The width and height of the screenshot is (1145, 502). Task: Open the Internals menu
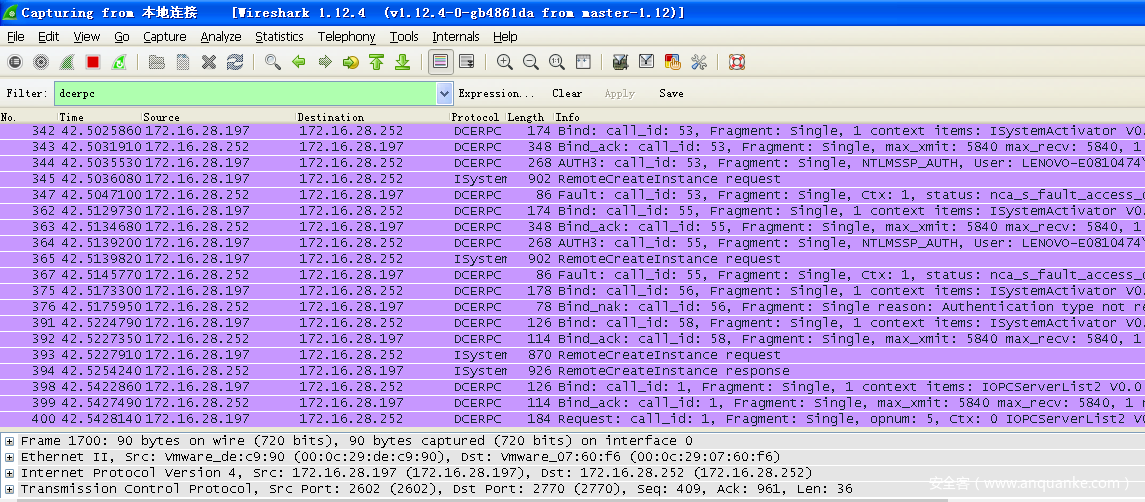(456, 37)
